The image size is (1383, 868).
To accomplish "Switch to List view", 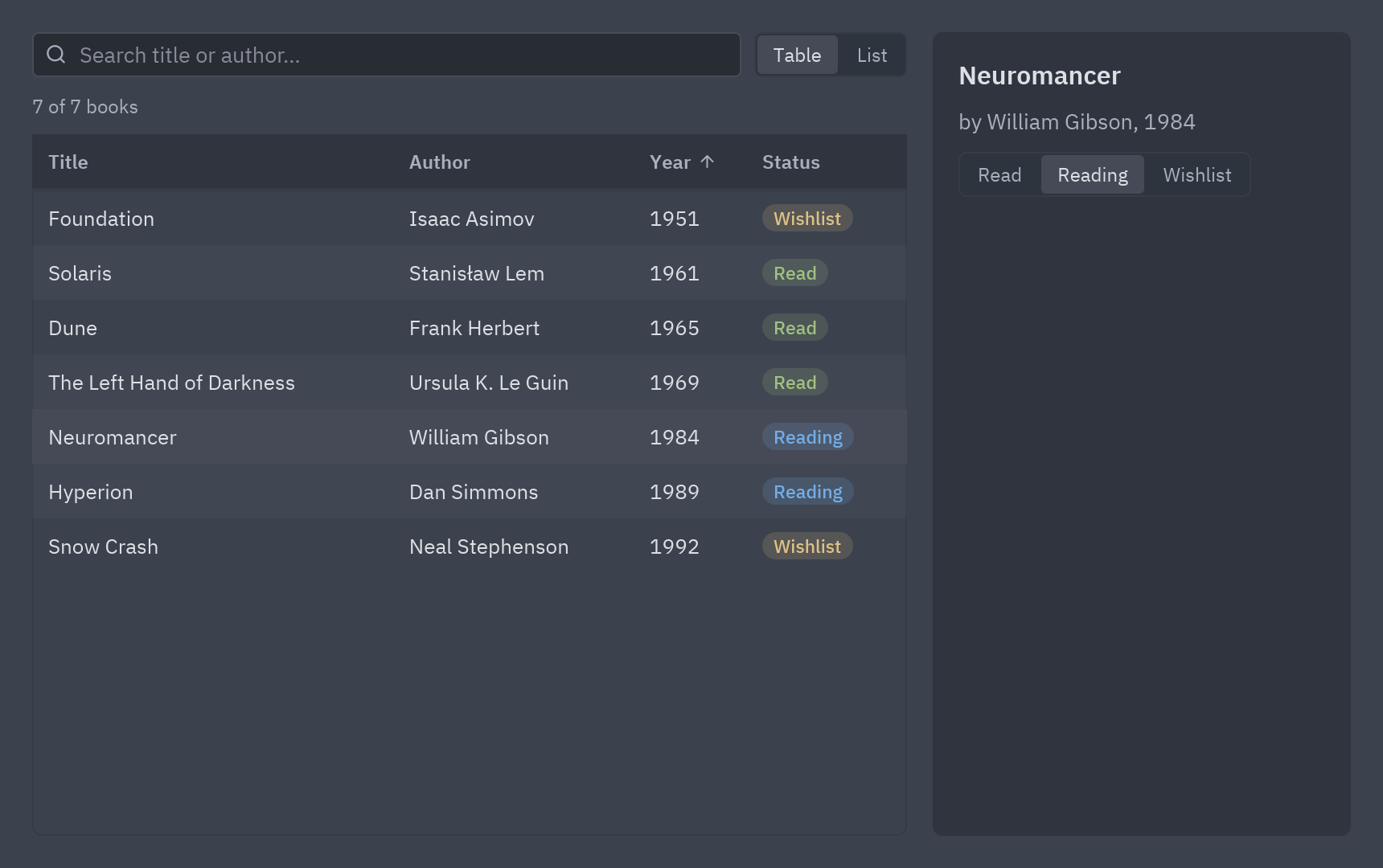I will click(872, 55).
